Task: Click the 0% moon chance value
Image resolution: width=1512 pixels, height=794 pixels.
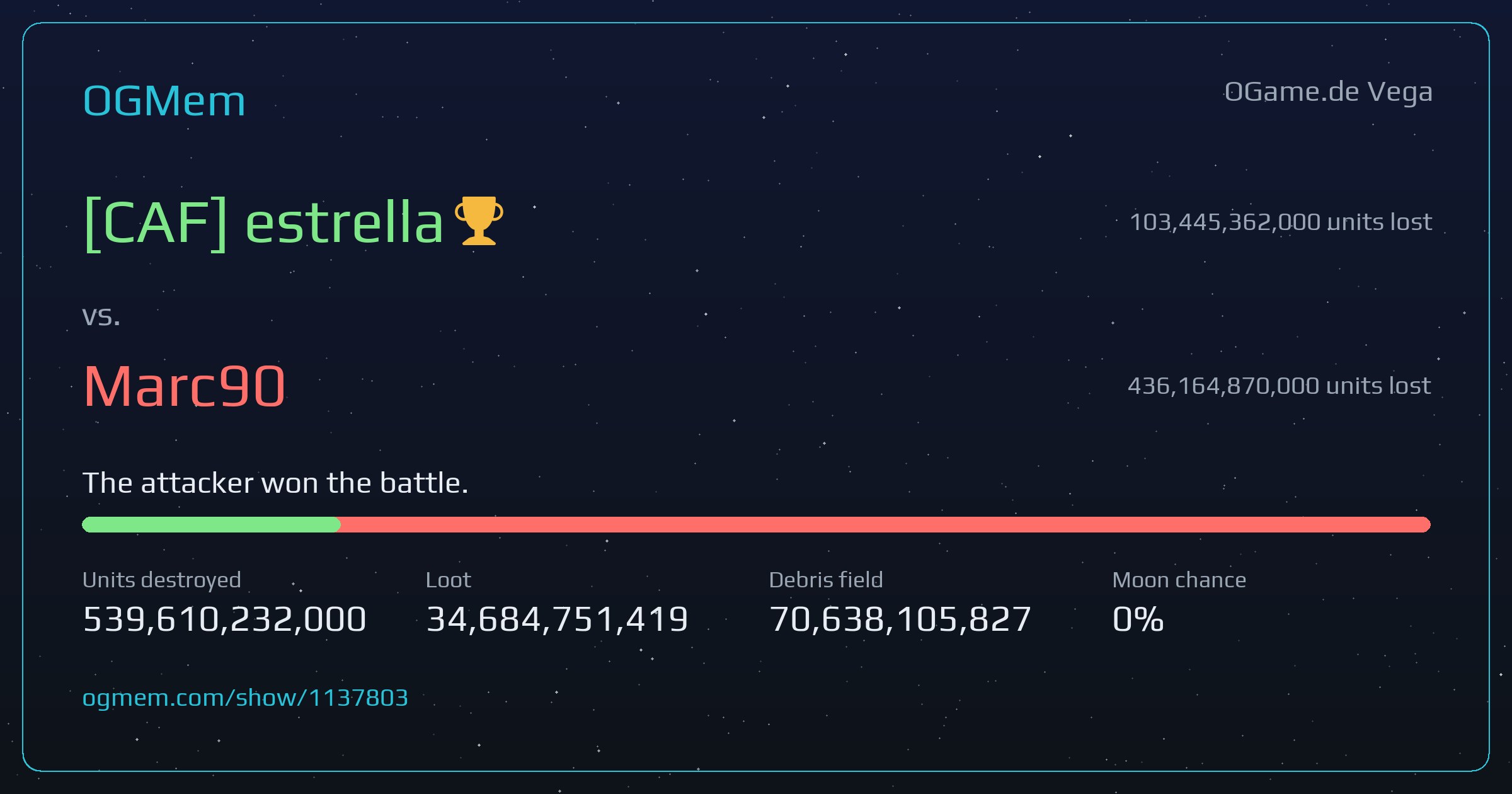Action: (1138, 619)
